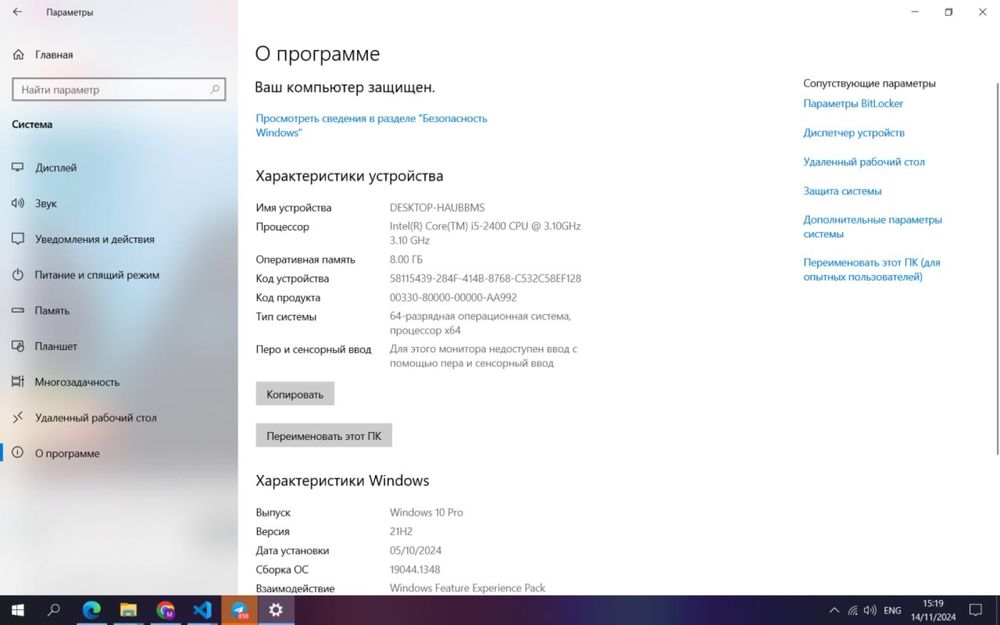Launch Google Chrome from taskbar
The image size is (1000, 625).
click(165, 610)
